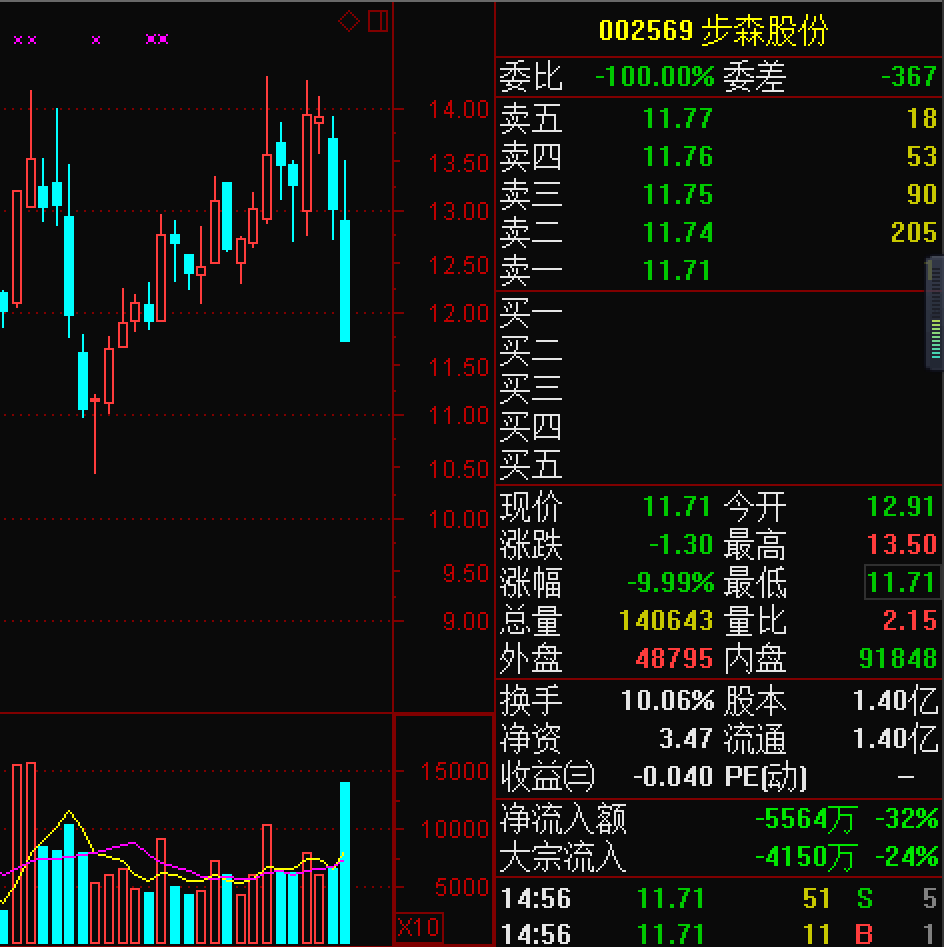Screen dimensions: 944x947
Task: Click the tallest cyan volume bar
Action: click(x=345, y=862)
